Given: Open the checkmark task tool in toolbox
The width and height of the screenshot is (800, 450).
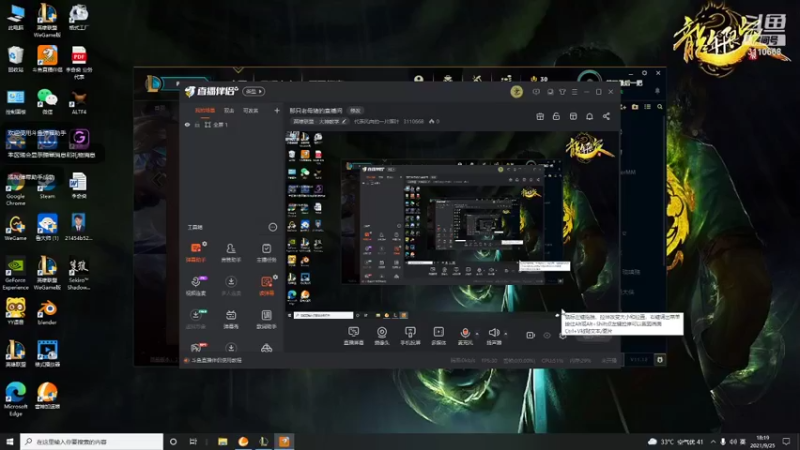Looking at the screenshot, I should tap(266, 252).
